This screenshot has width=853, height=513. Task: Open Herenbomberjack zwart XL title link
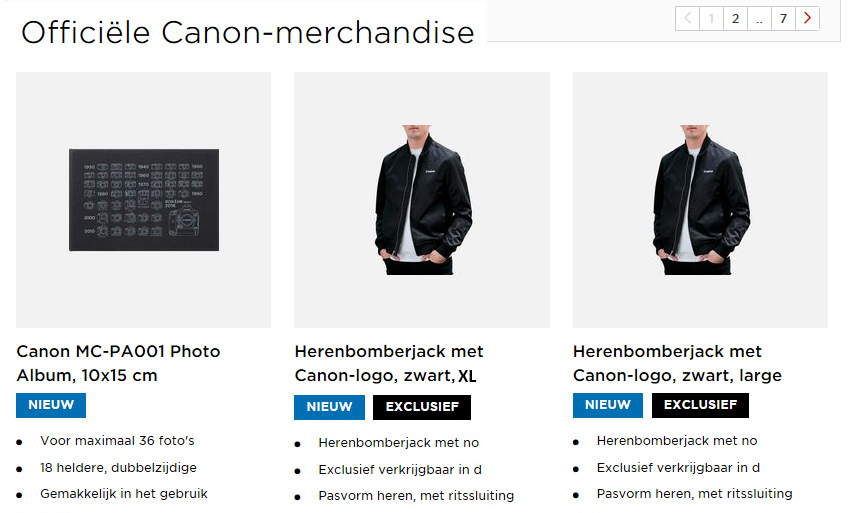coord(389,363)
